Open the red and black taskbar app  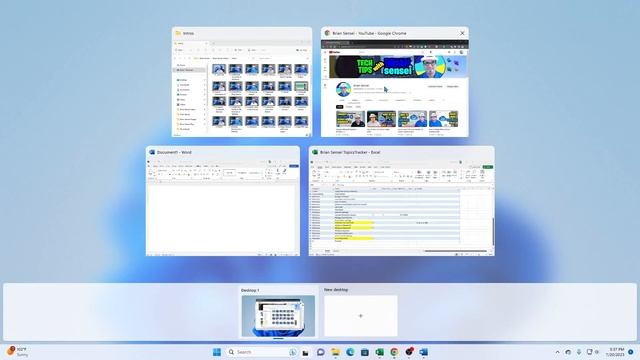click(x=409, y=351)
